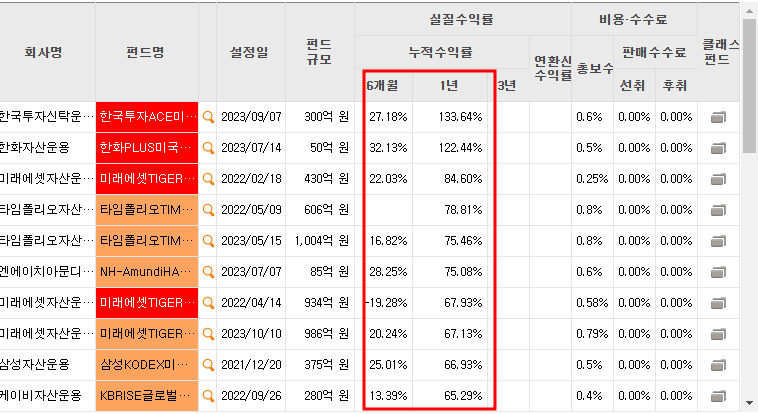Open magnifier for 한화PLUS미국 fund
This screenshot has height=414, width=758.
pos(208,148)
